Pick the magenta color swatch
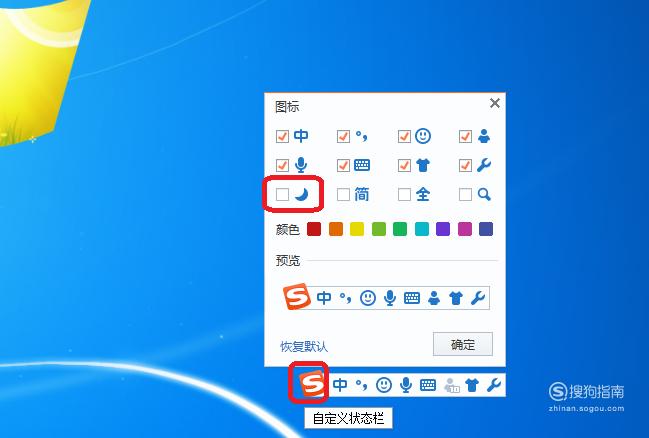Screen dimensions: 649x438 tap(465, 229)
